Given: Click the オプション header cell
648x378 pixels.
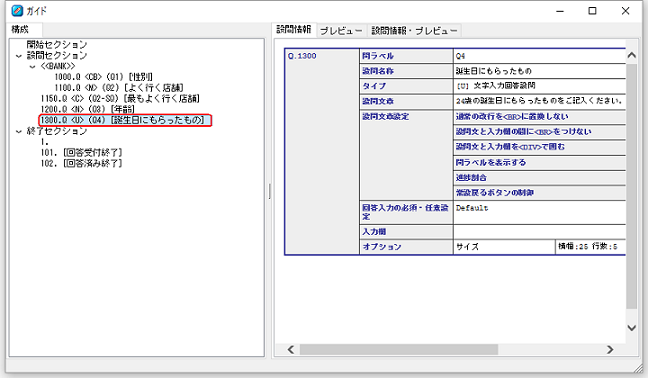Looking at the screenshot, I should tap(407, 247).
